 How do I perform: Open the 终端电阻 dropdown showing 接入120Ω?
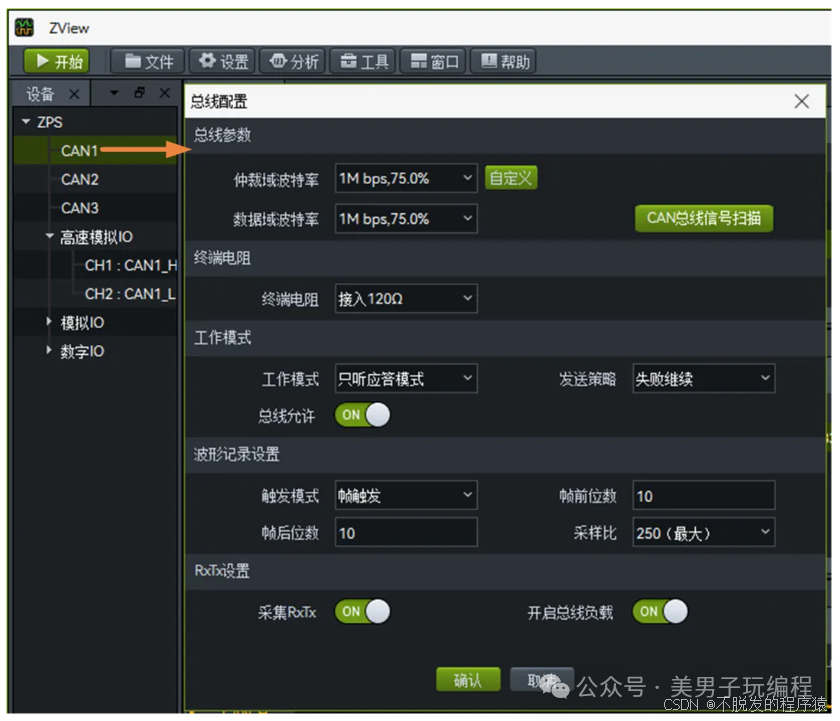(x=406, y=298)
